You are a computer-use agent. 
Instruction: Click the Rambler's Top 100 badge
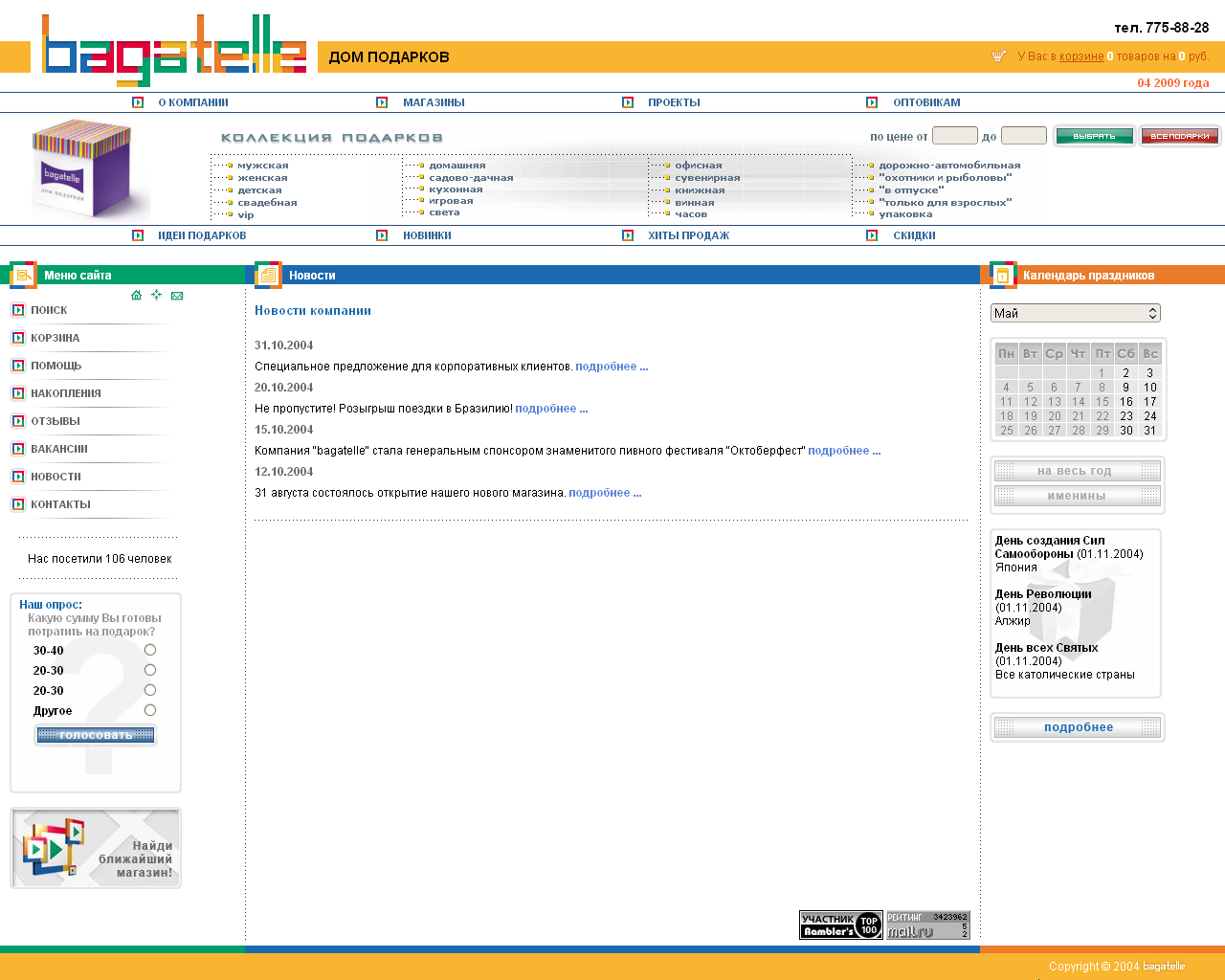tap(841, 924)
